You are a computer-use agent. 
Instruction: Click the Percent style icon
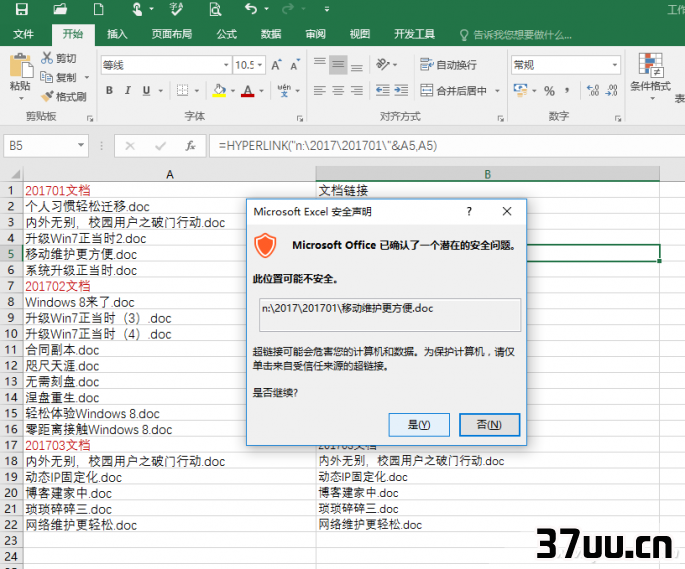pos(549,91)
